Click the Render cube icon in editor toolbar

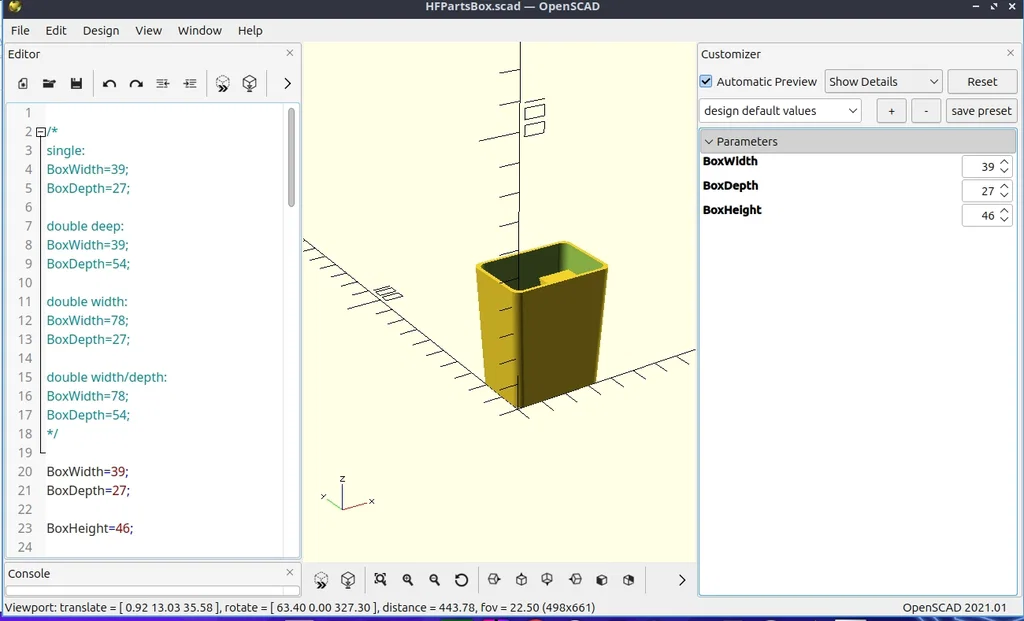(249, 84)
